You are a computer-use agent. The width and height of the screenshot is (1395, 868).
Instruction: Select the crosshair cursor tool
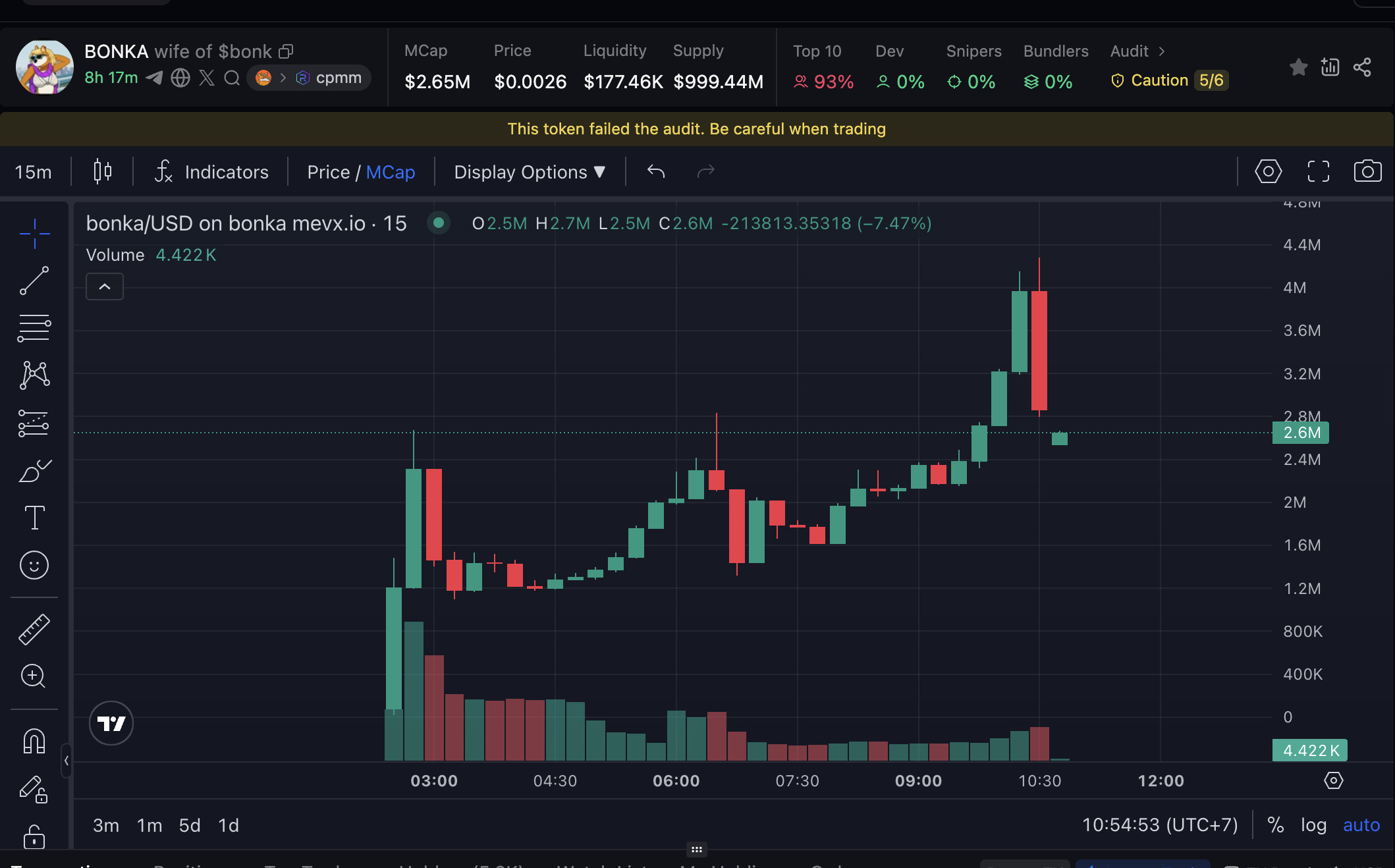click(34, 234)
